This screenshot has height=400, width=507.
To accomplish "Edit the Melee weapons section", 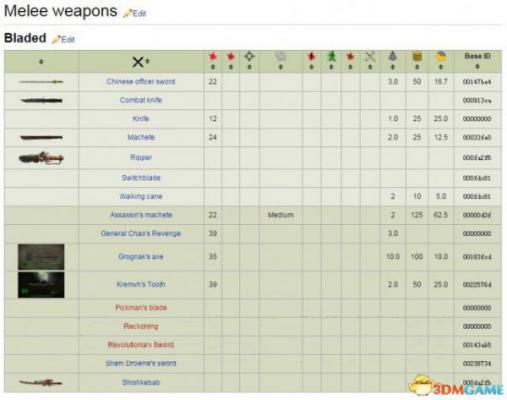I will pyautogui.click(x=135, y=13).
